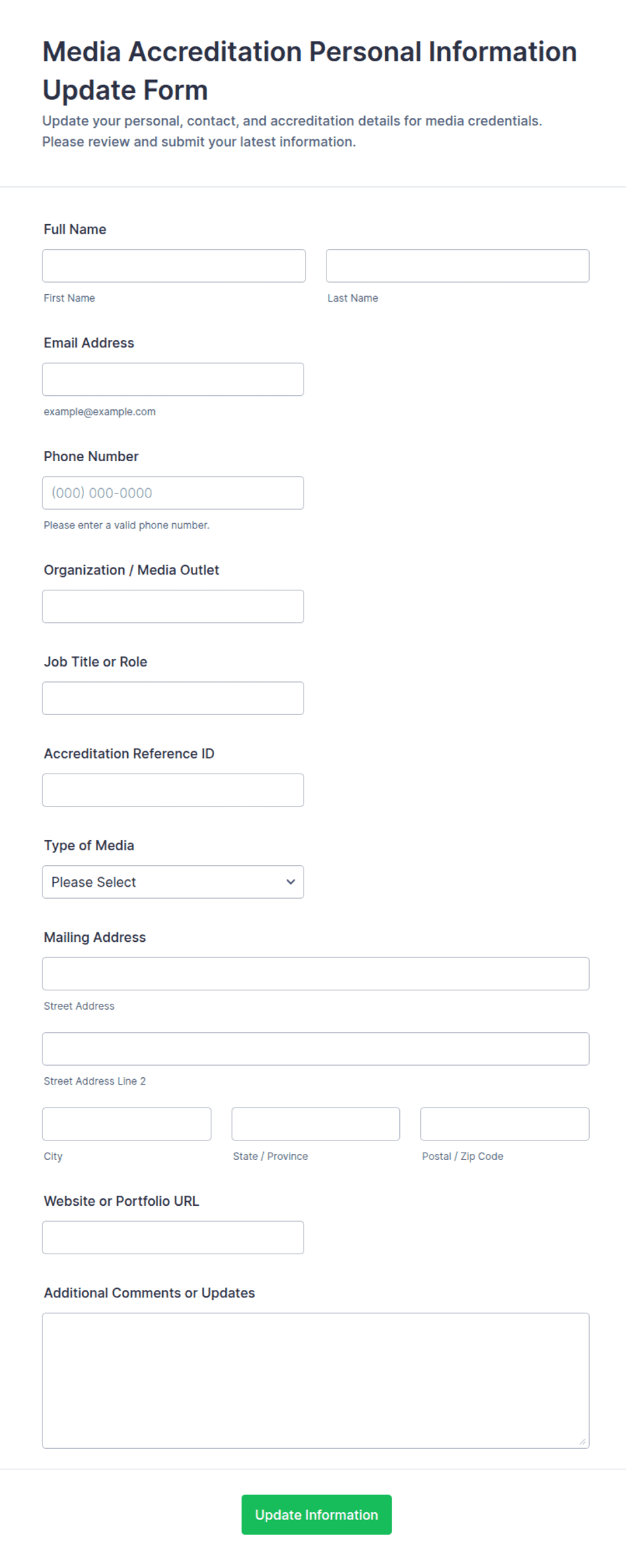Click the textarea resize handle corner
Viewport: 626px width, 1568px height.
coord(582,1441)
